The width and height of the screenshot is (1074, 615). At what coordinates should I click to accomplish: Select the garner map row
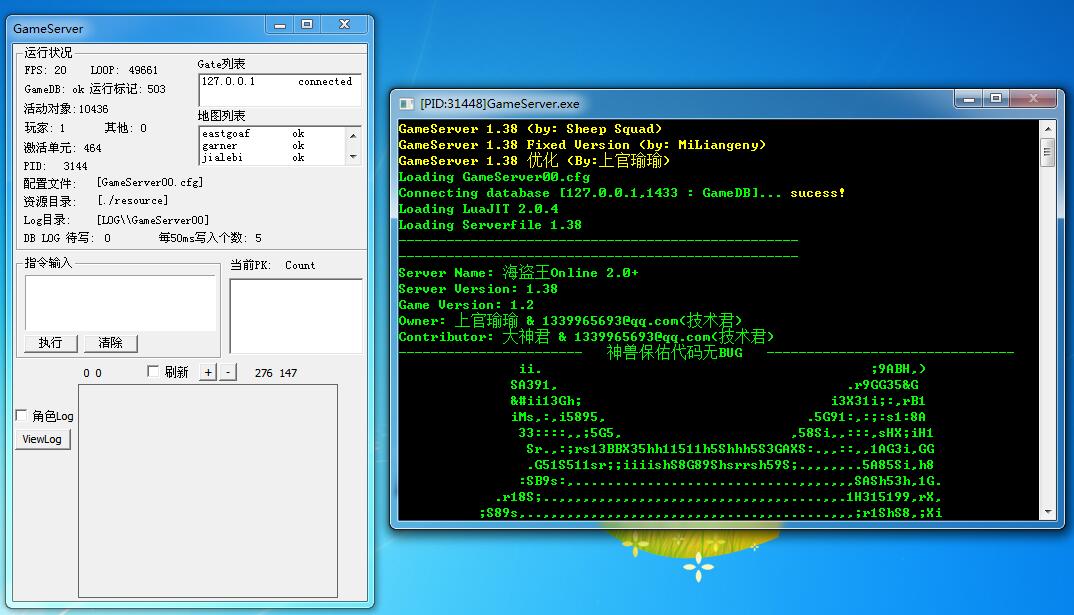pos(273,145)
